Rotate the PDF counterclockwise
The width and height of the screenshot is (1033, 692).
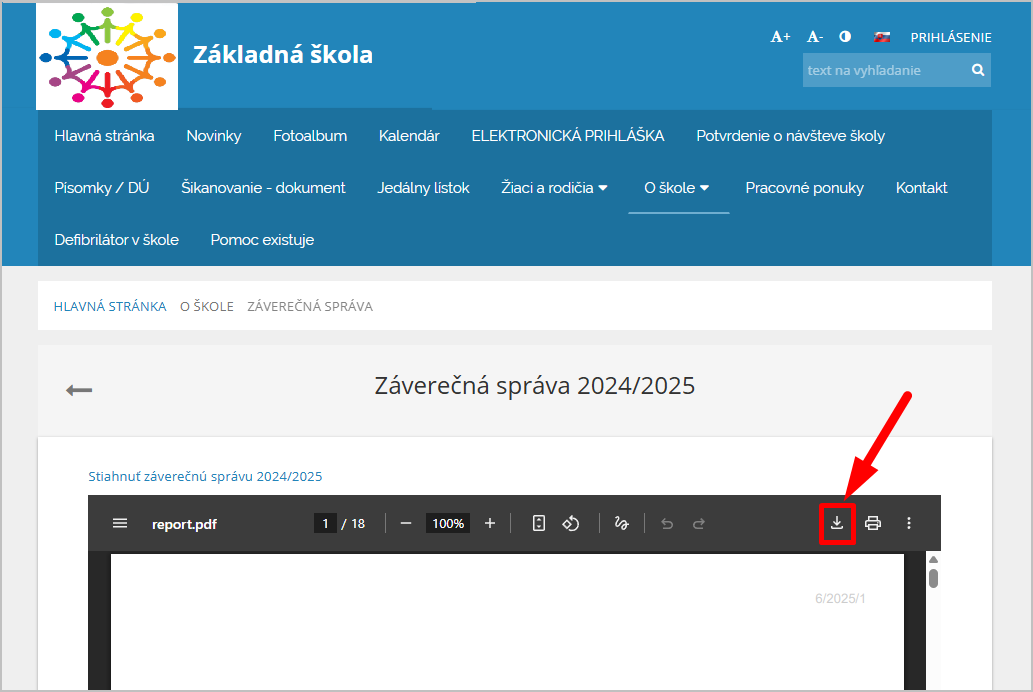[x=571, y=523]
